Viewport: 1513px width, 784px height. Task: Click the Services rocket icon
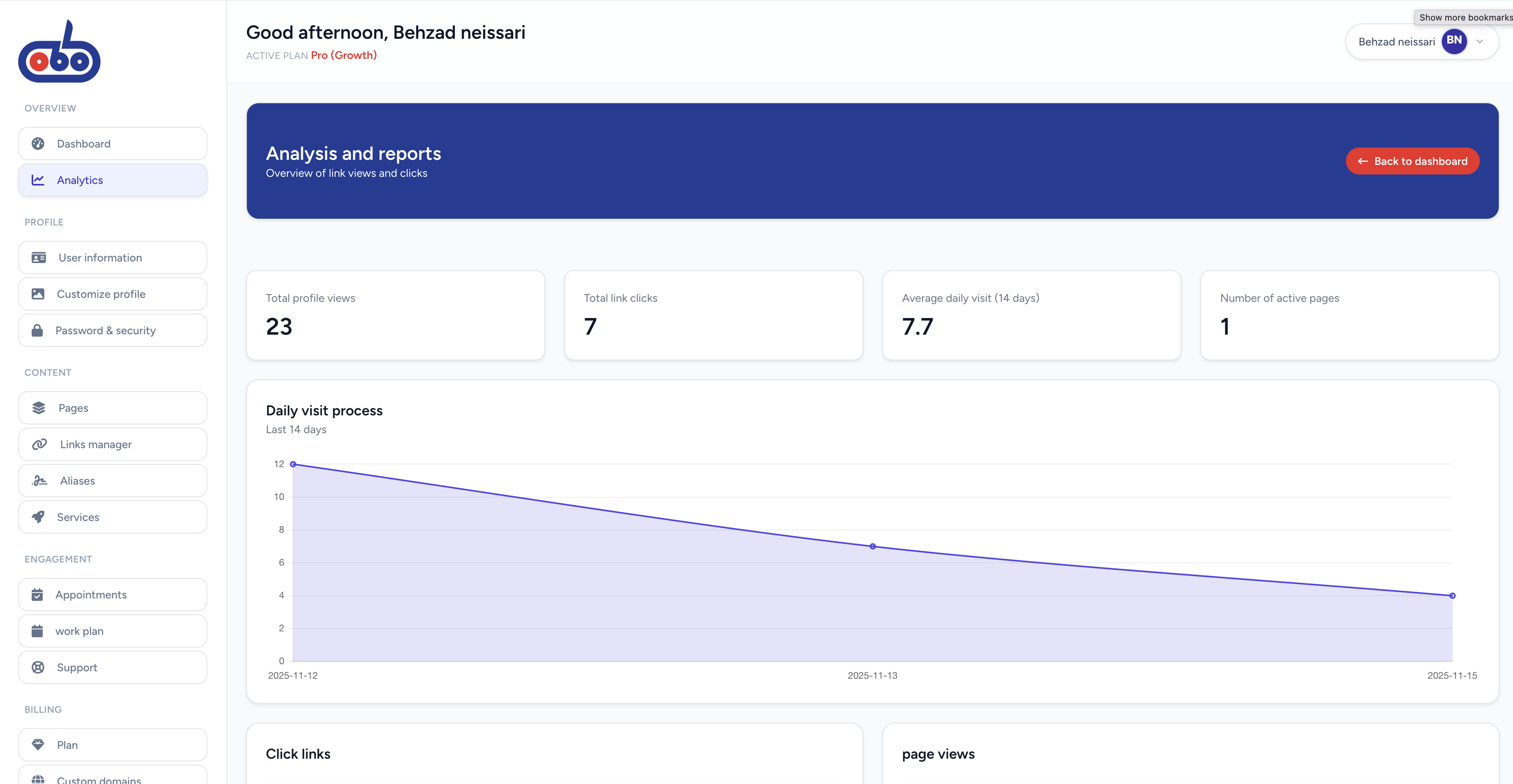tap(38, 517)
